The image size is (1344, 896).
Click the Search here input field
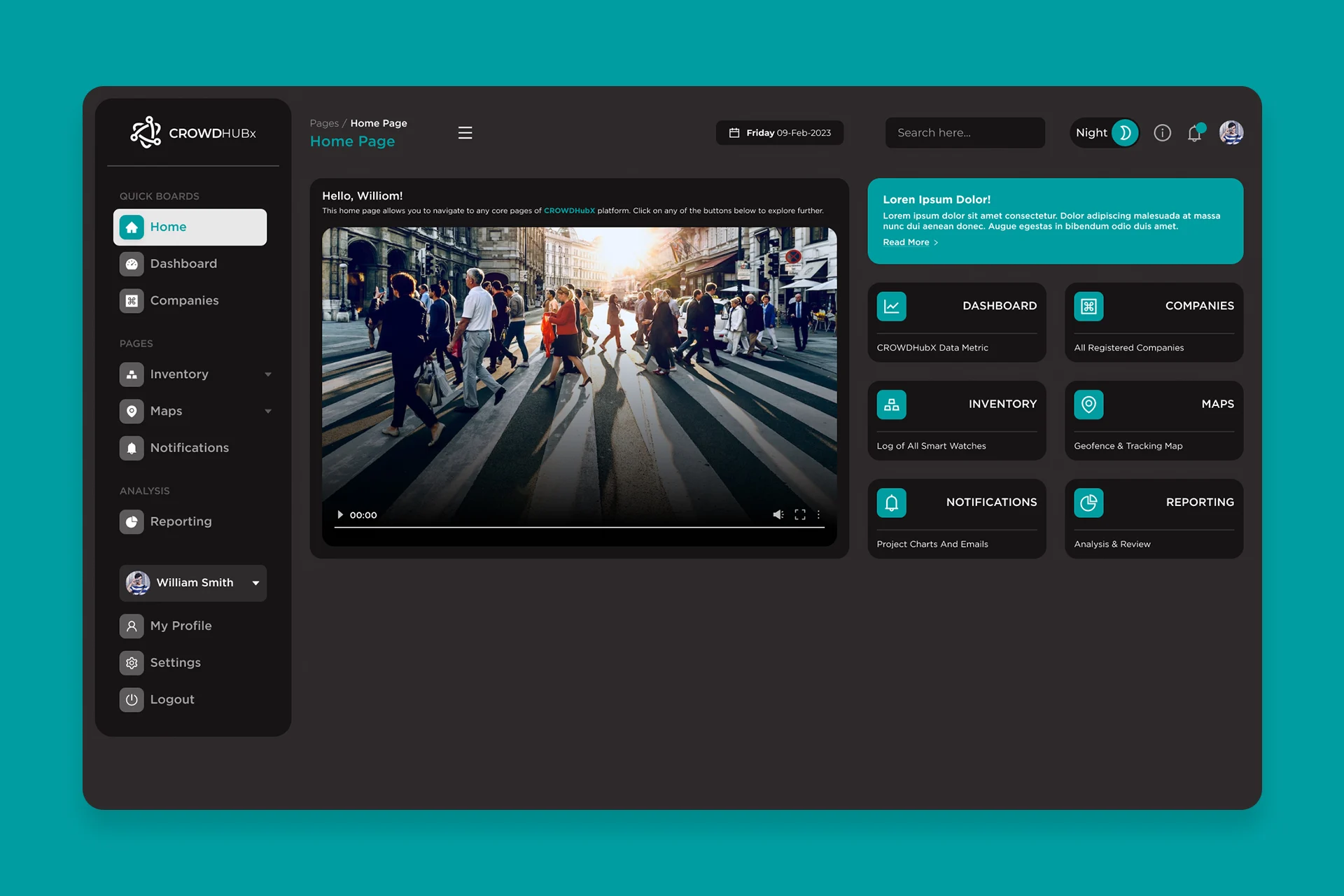click(x=965, y=133)
